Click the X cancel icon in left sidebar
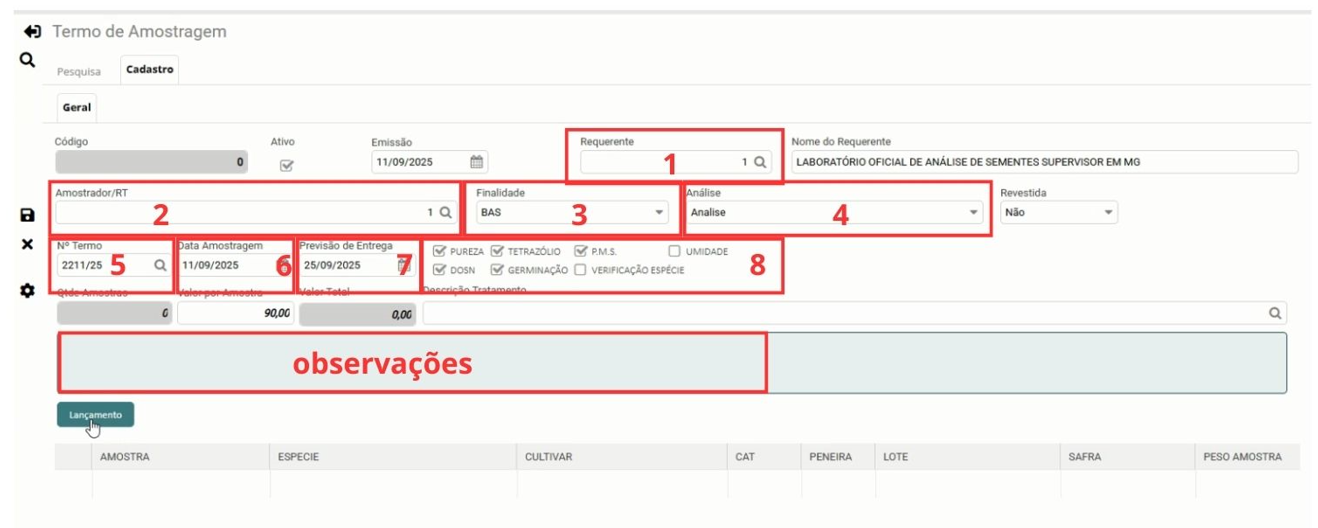Screen dimensions: 1318x528 pyautogui.click(x=28, y=245)
